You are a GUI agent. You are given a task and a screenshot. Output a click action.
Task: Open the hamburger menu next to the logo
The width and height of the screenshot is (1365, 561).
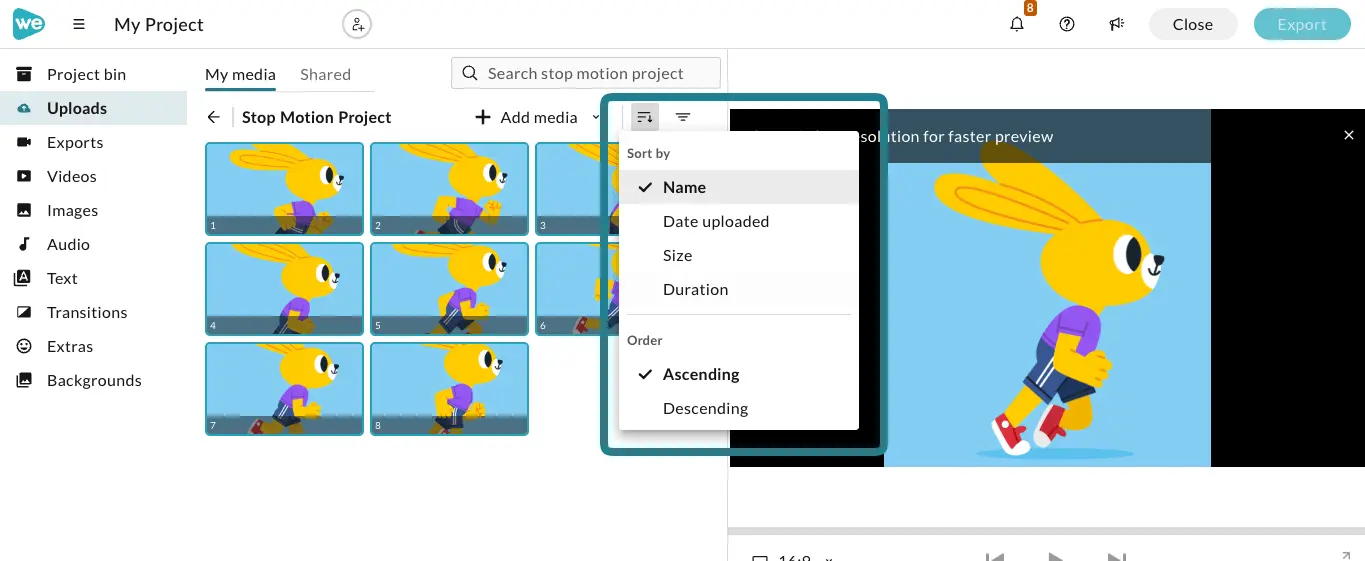coord(79,24)
